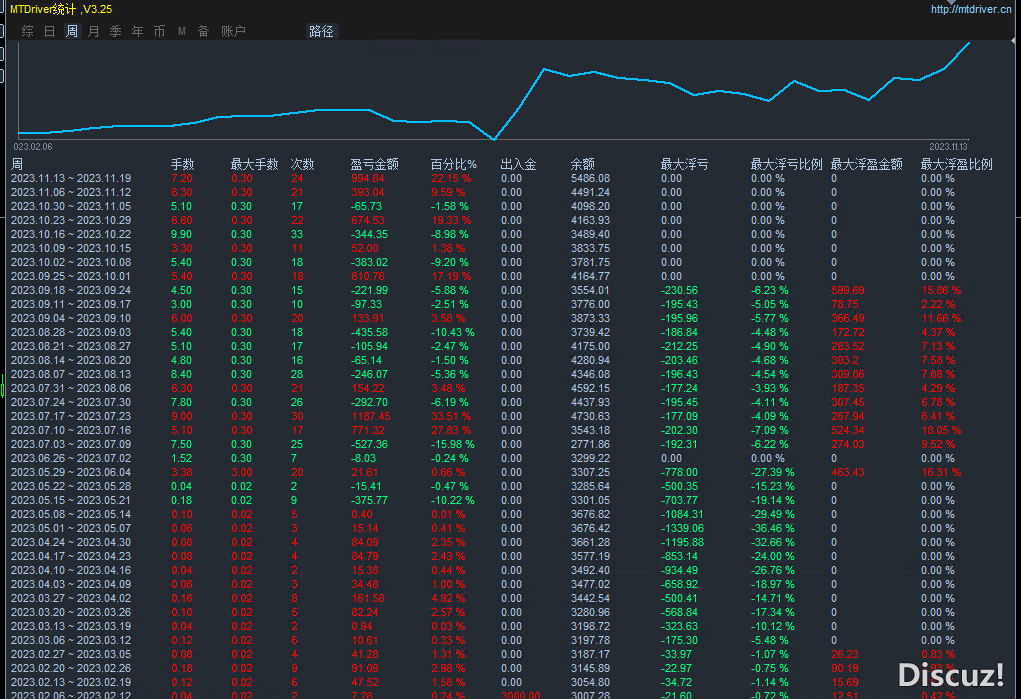Switch to the 综 summary tab

(27, 31)
